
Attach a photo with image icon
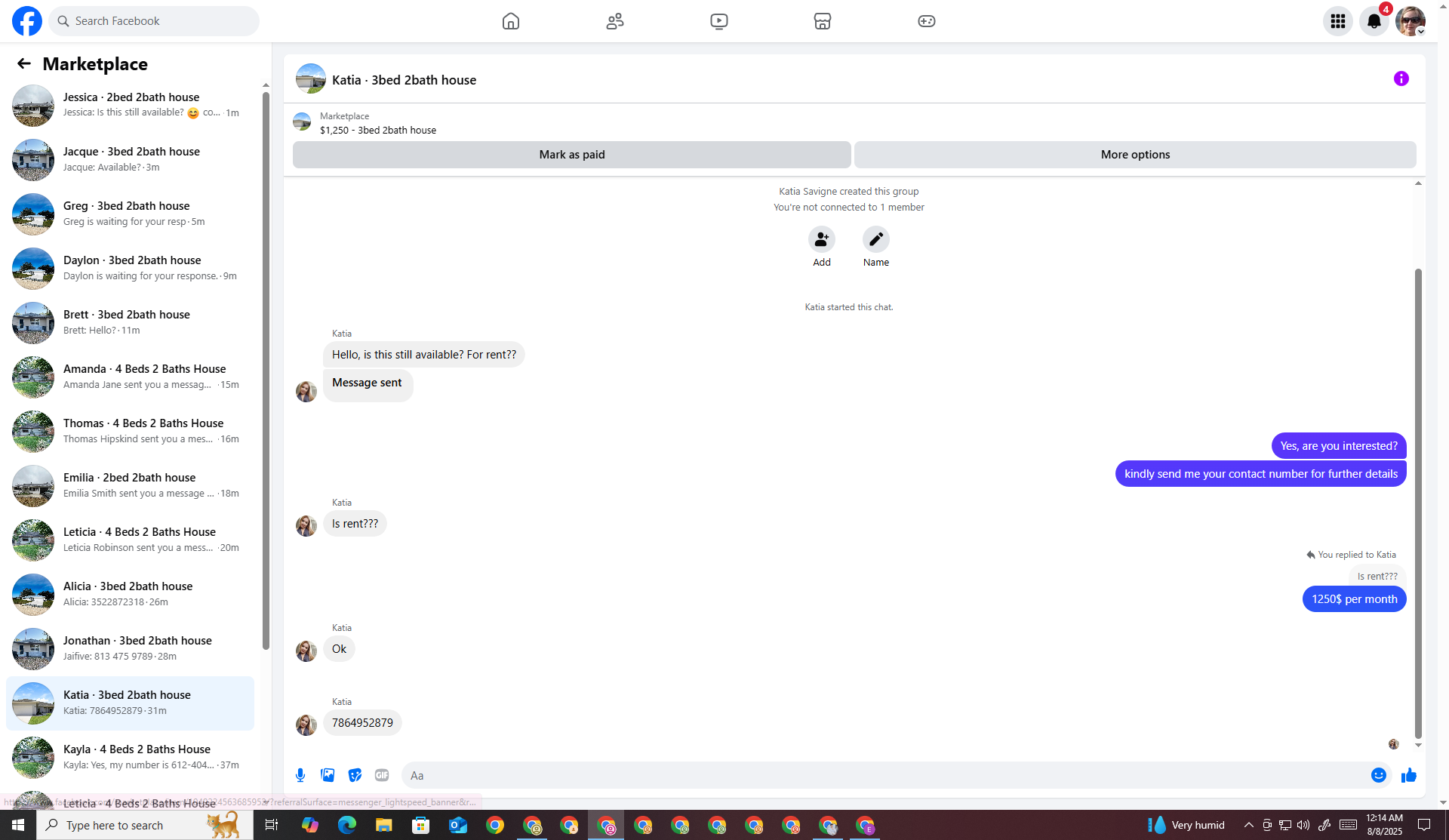(328, 775)
